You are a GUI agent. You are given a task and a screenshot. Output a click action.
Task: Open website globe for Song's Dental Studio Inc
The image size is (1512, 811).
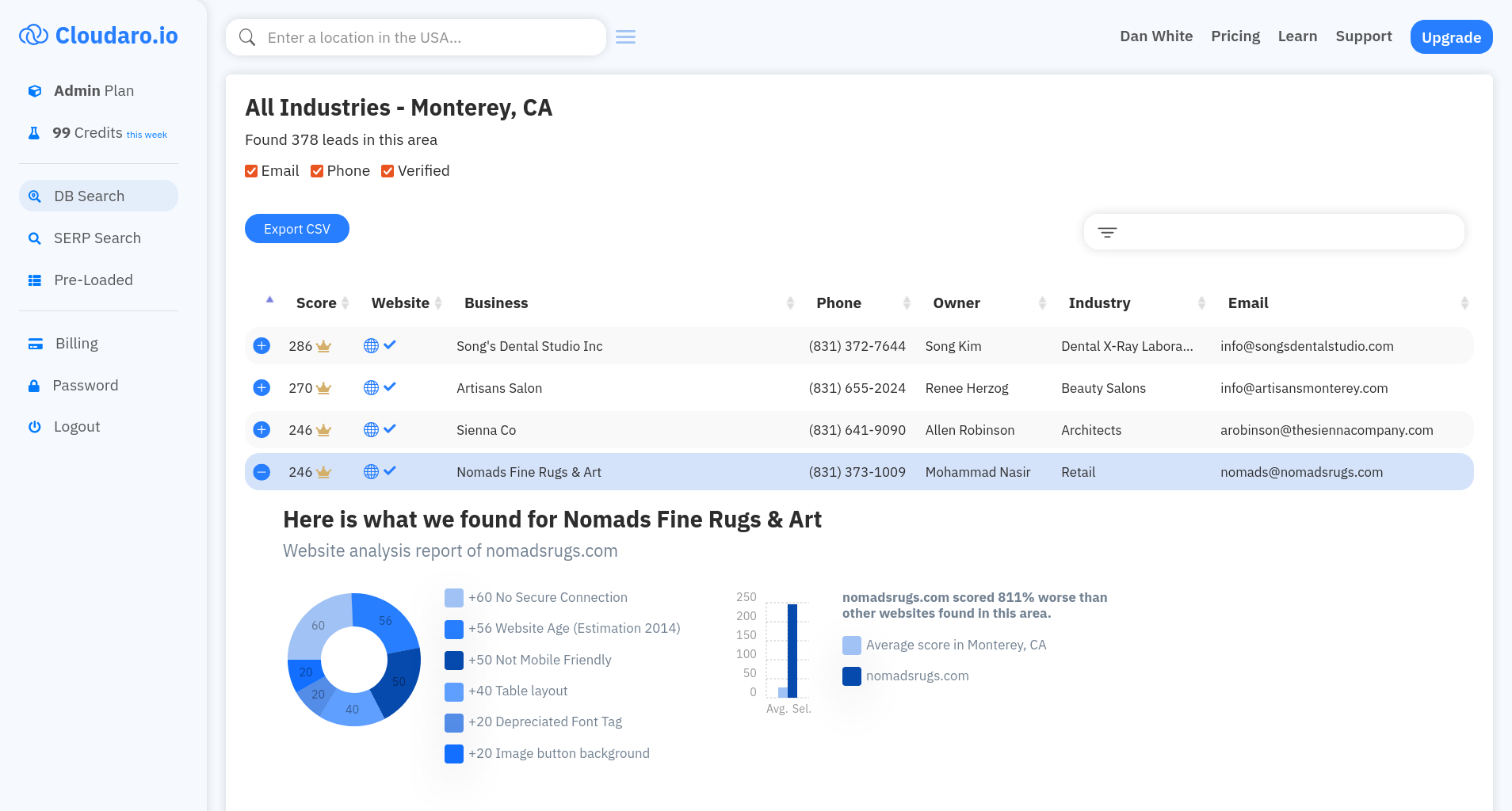click(371, 345)
